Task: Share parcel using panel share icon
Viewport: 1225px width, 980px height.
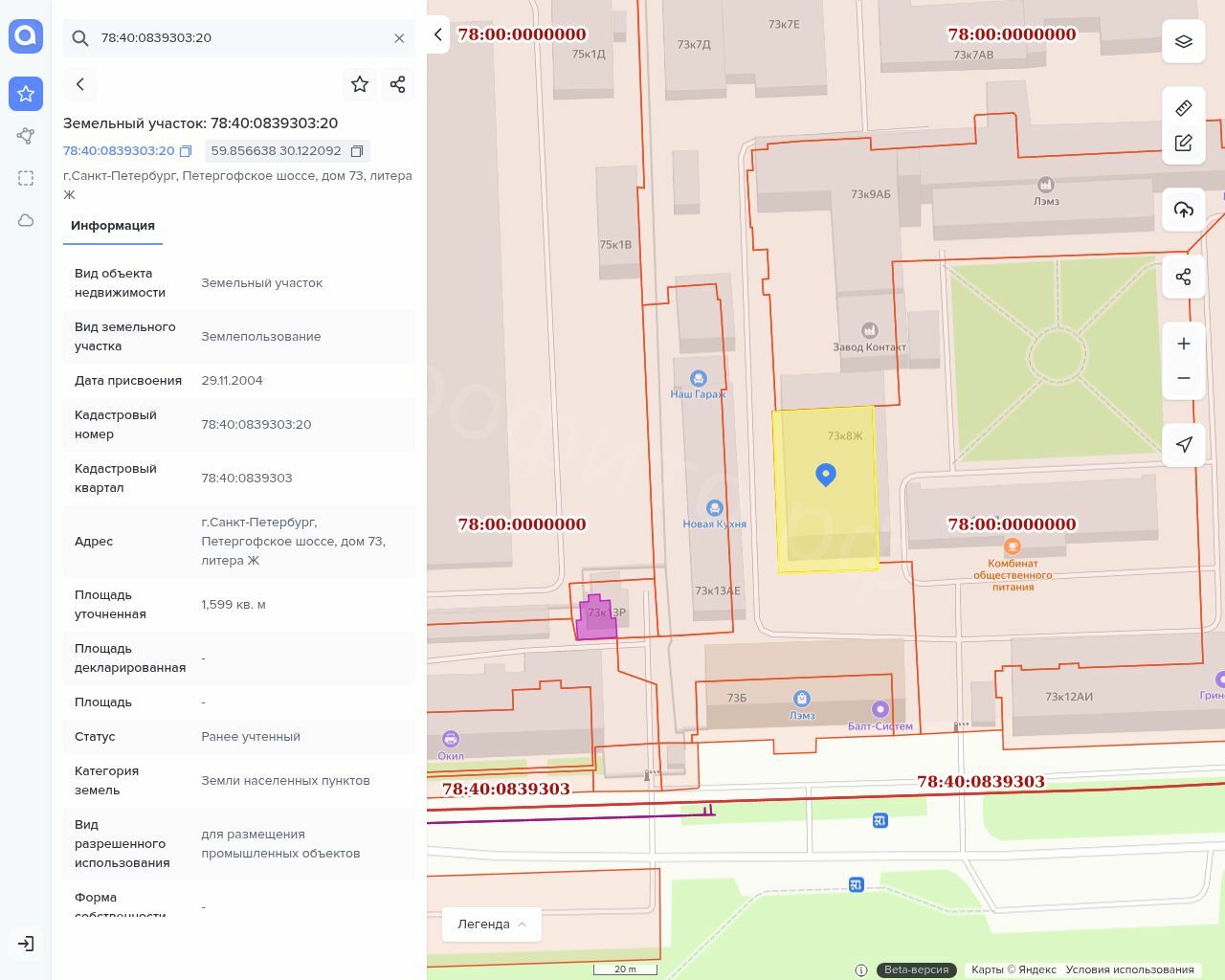Action: coord(398,84)
